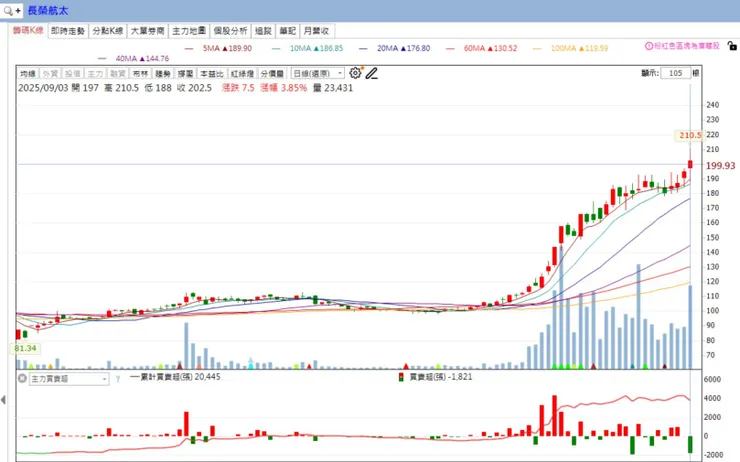Open the 筆記 tab
Viewport: 740px width, 462px height.
[x=287, y=31]
